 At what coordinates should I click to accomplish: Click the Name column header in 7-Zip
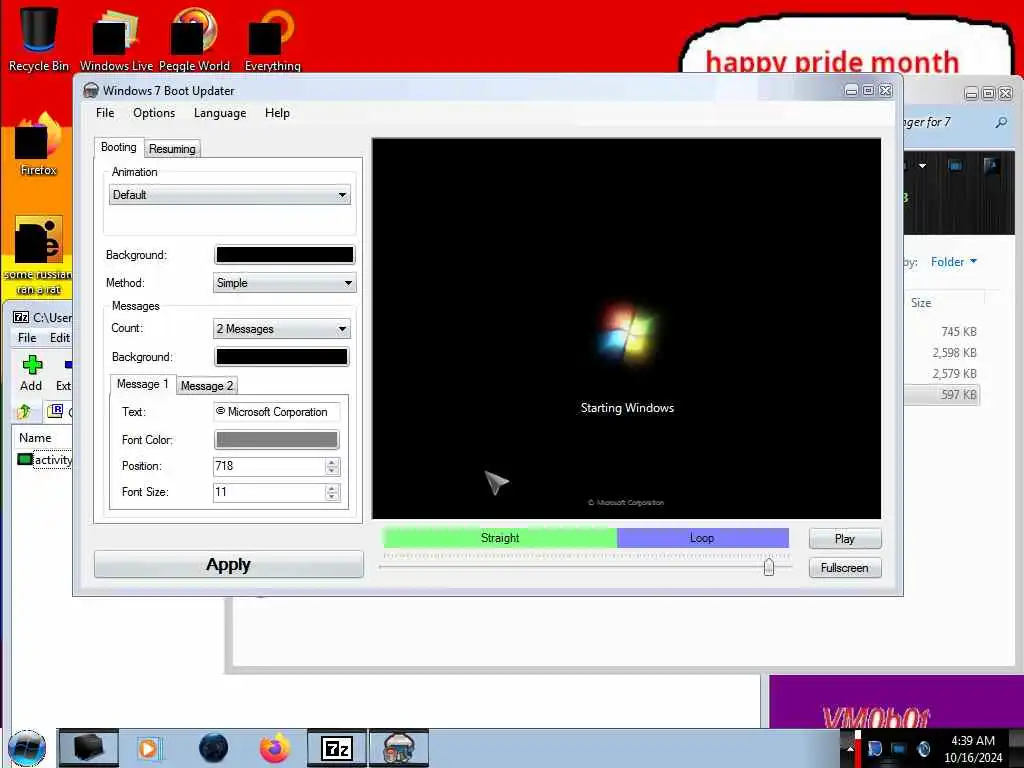click(x=35, y=438)
